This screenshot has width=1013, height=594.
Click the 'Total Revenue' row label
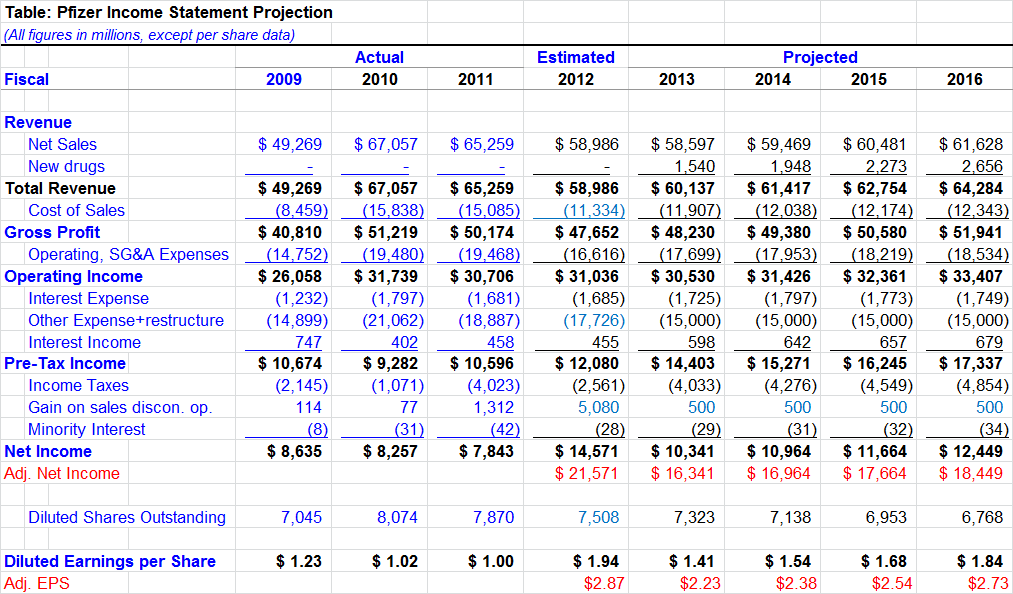[x=60, y=188]
